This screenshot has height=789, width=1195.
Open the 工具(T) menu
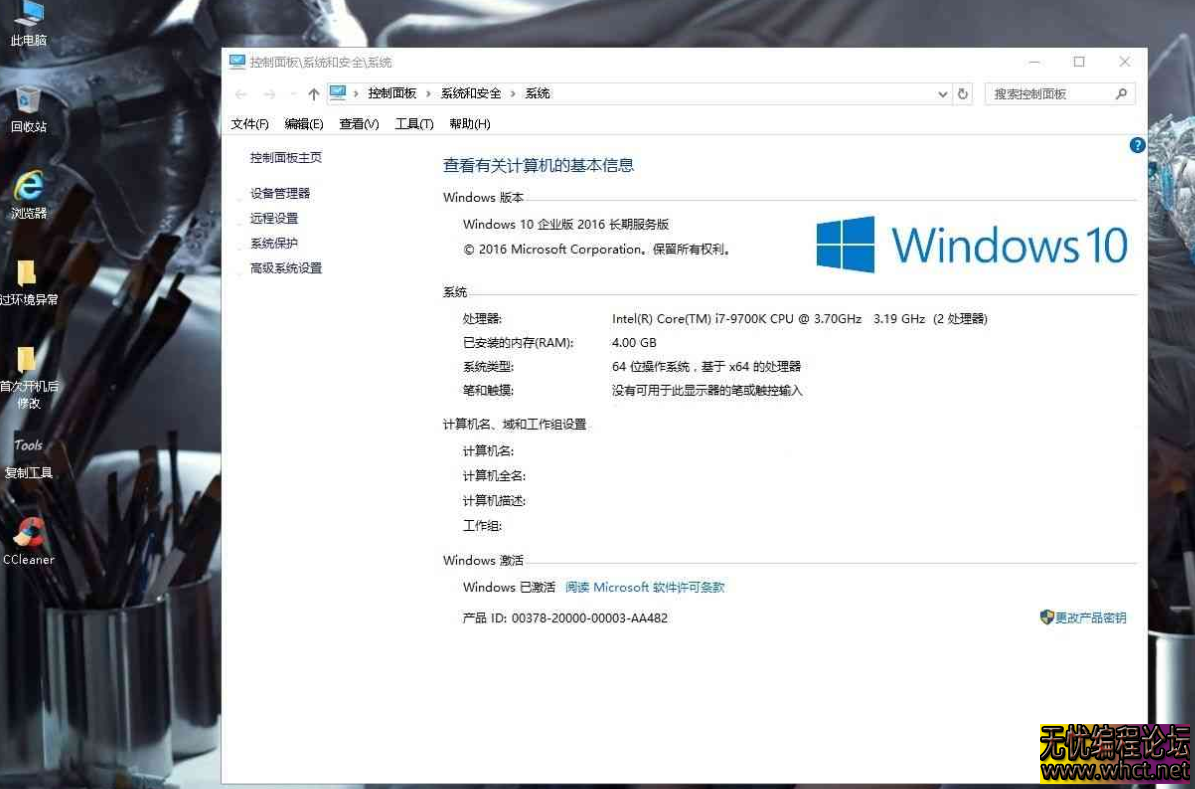[414, 123]
